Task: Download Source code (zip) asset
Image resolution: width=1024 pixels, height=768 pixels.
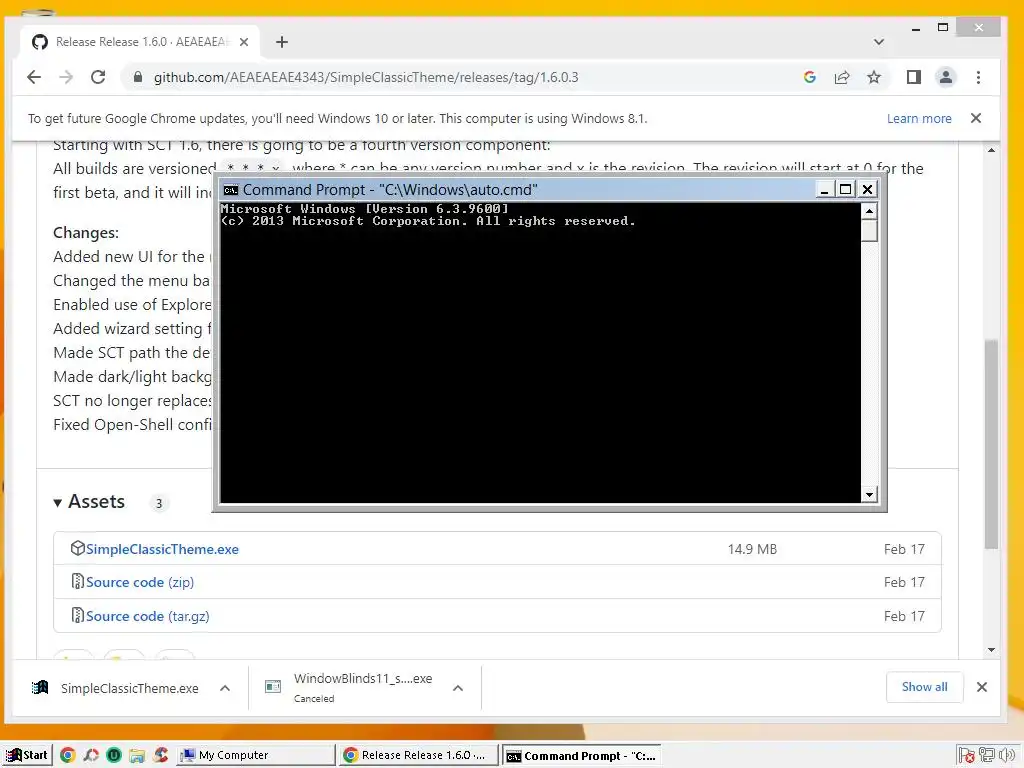Action: coord(140,582)
